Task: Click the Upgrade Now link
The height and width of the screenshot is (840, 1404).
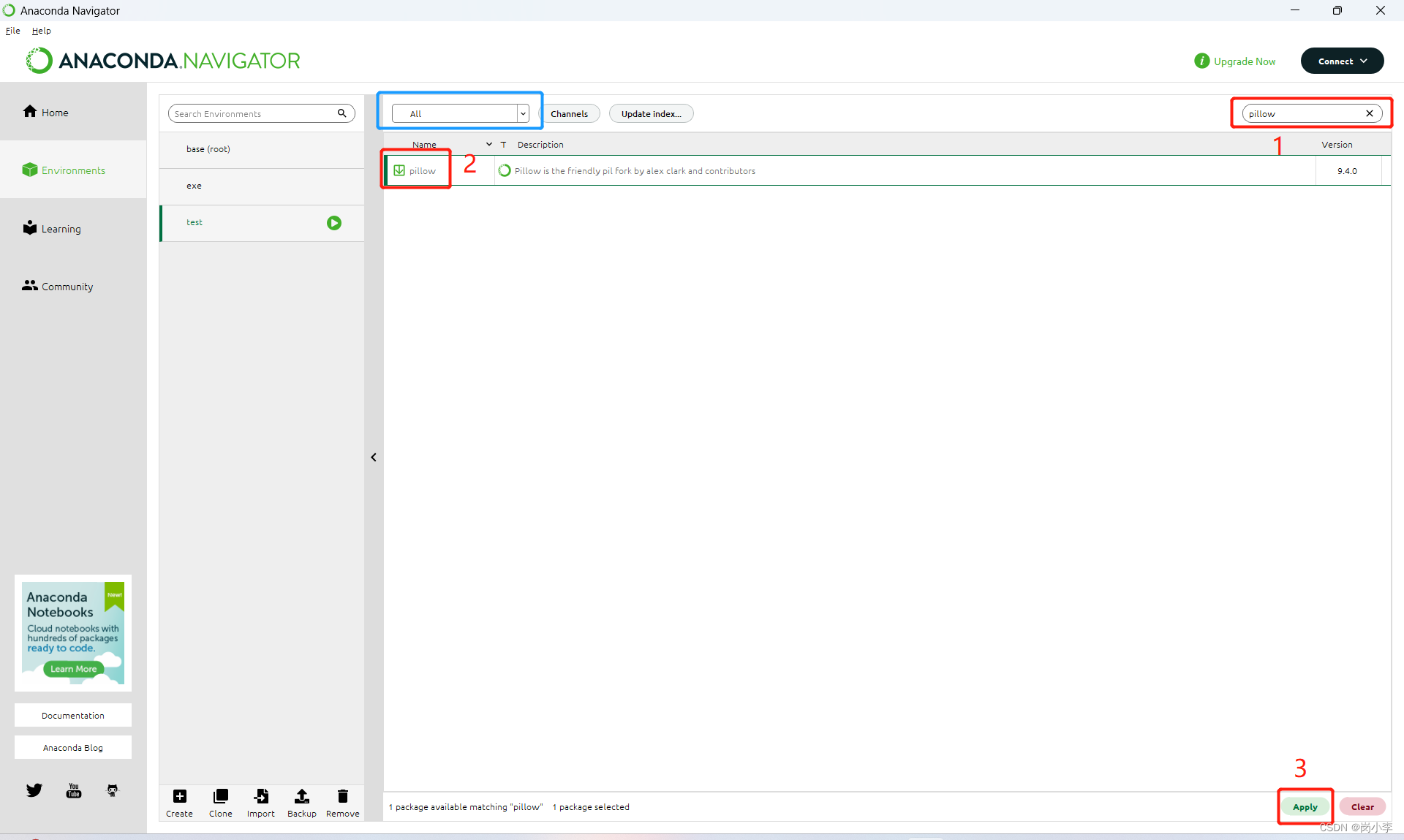Action: click(1245, 61)
